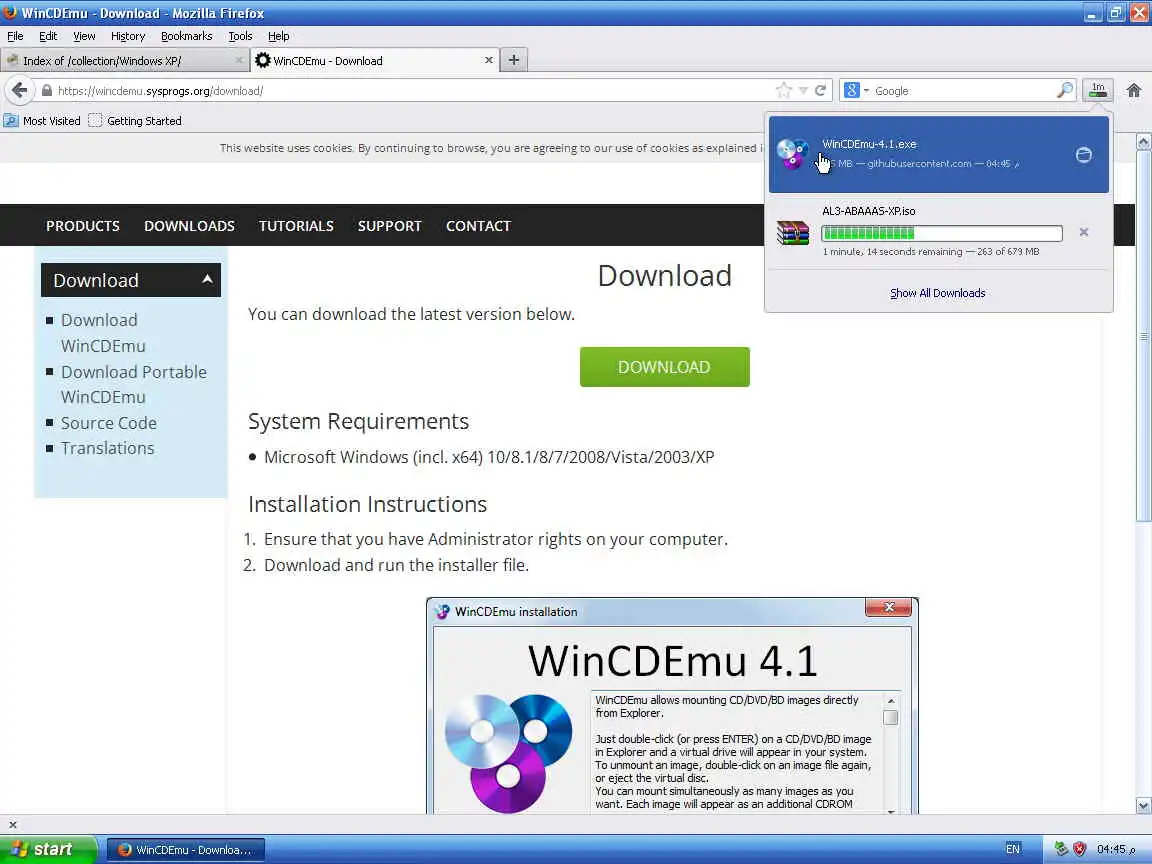
Task: Click the Firefox logo in title bar
Action: 10,12
